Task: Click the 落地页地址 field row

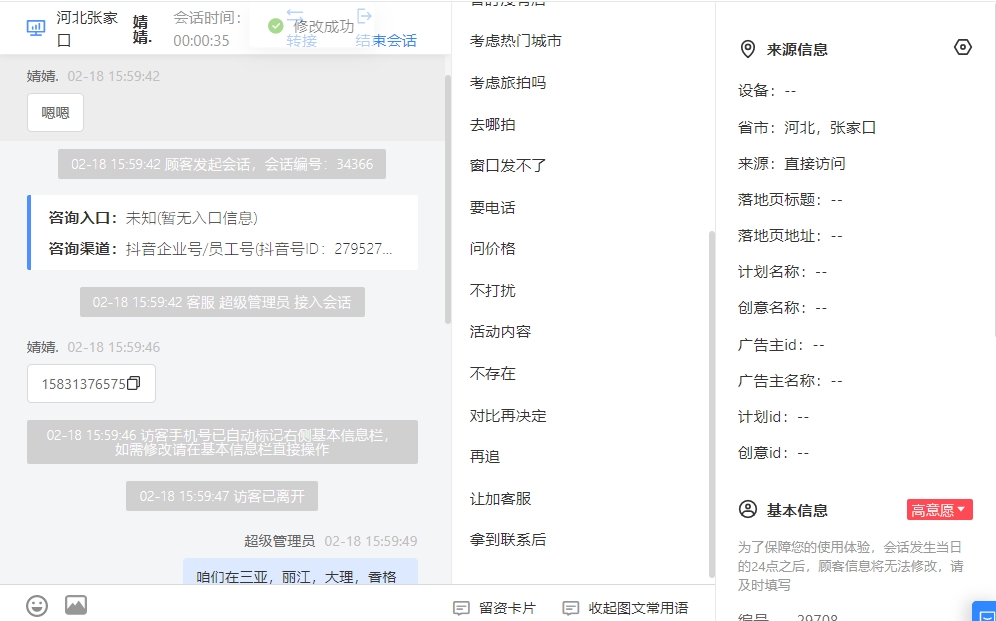Action: (x=790, y=236)
